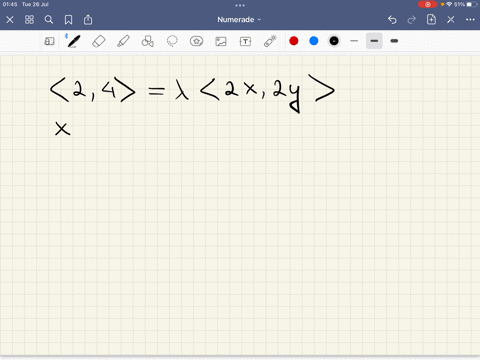Open the thumbnail grid view
This screenshot has width=480, height=360.
point(29,20)
